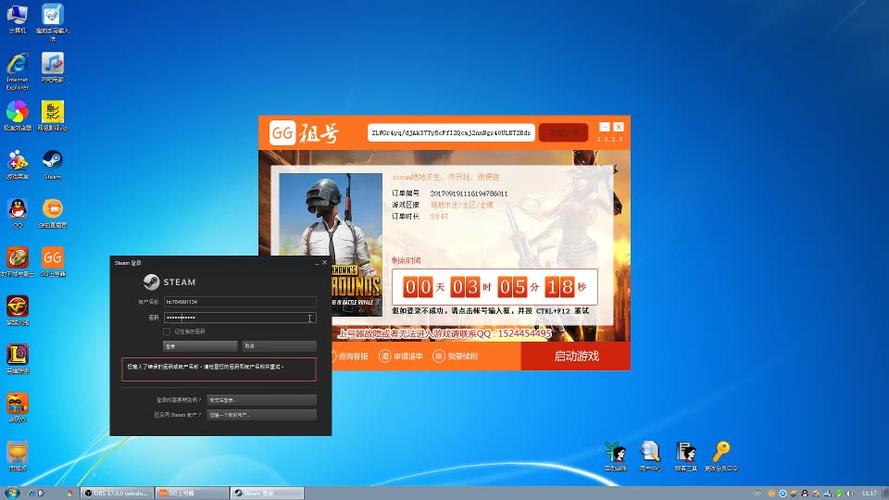The height and width of the screenshot is (500, 889).
Task: Click the create new Steam account button
Action: pyautogui.click(x=261, y=415)
